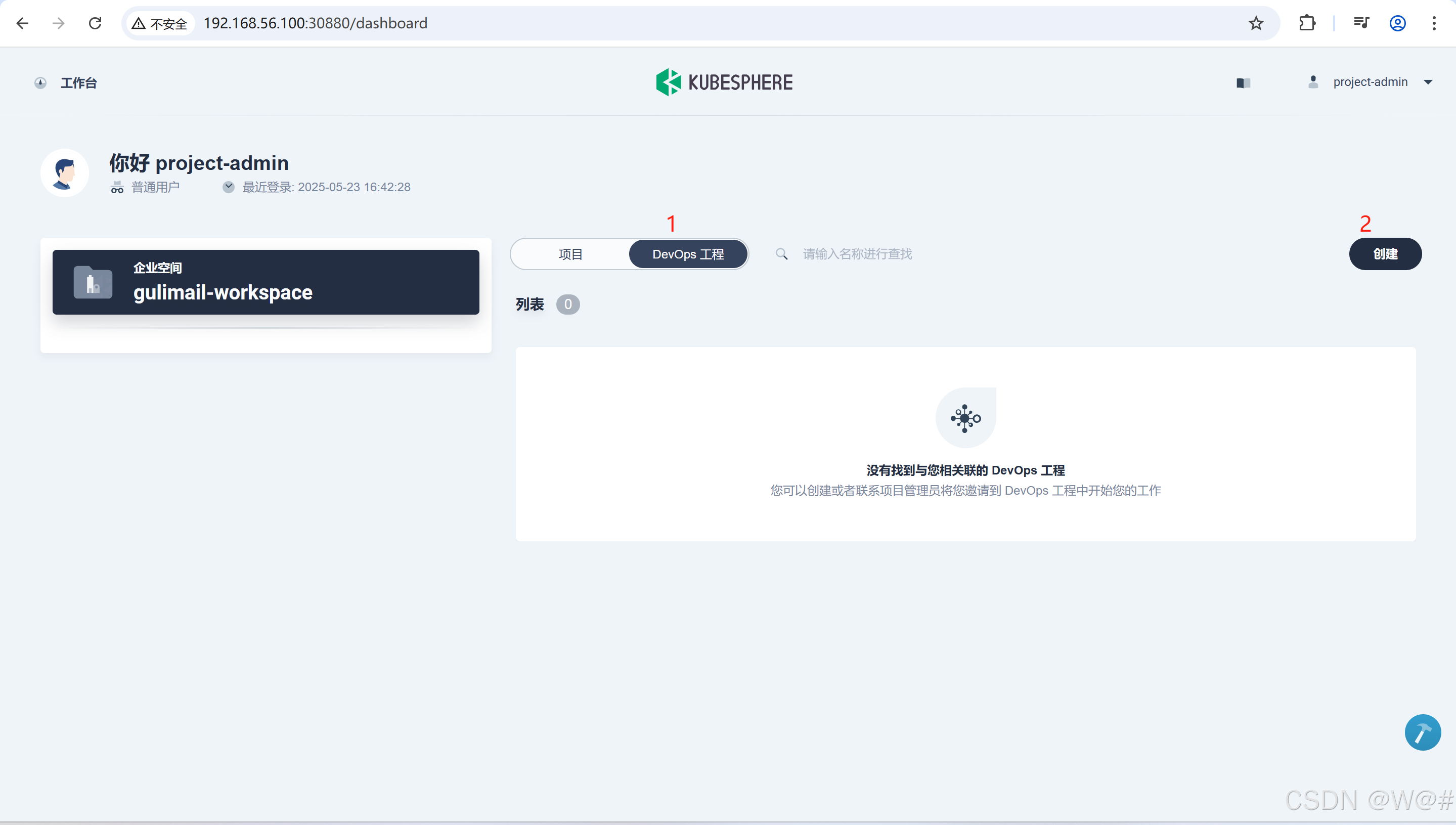Click the 列表 heading
The height and width of the screenshot is (825, 1456).
(530, 305)
